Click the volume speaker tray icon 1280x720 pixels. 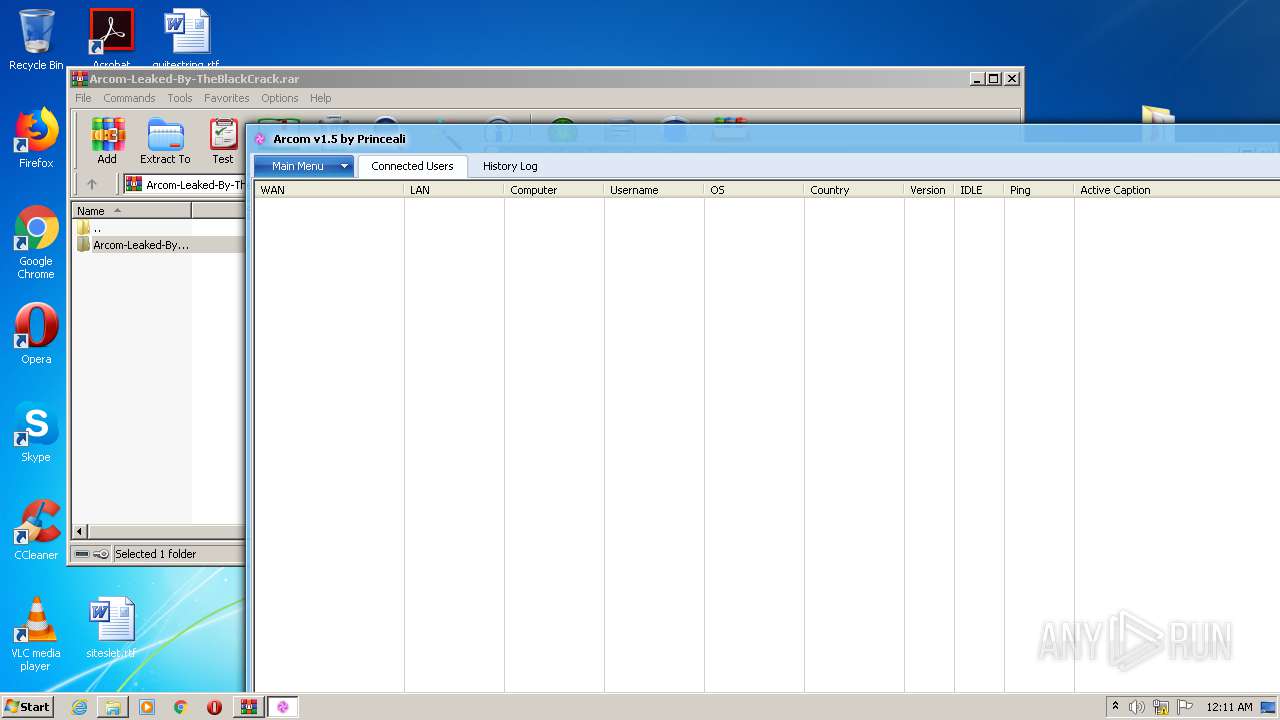1137,707
